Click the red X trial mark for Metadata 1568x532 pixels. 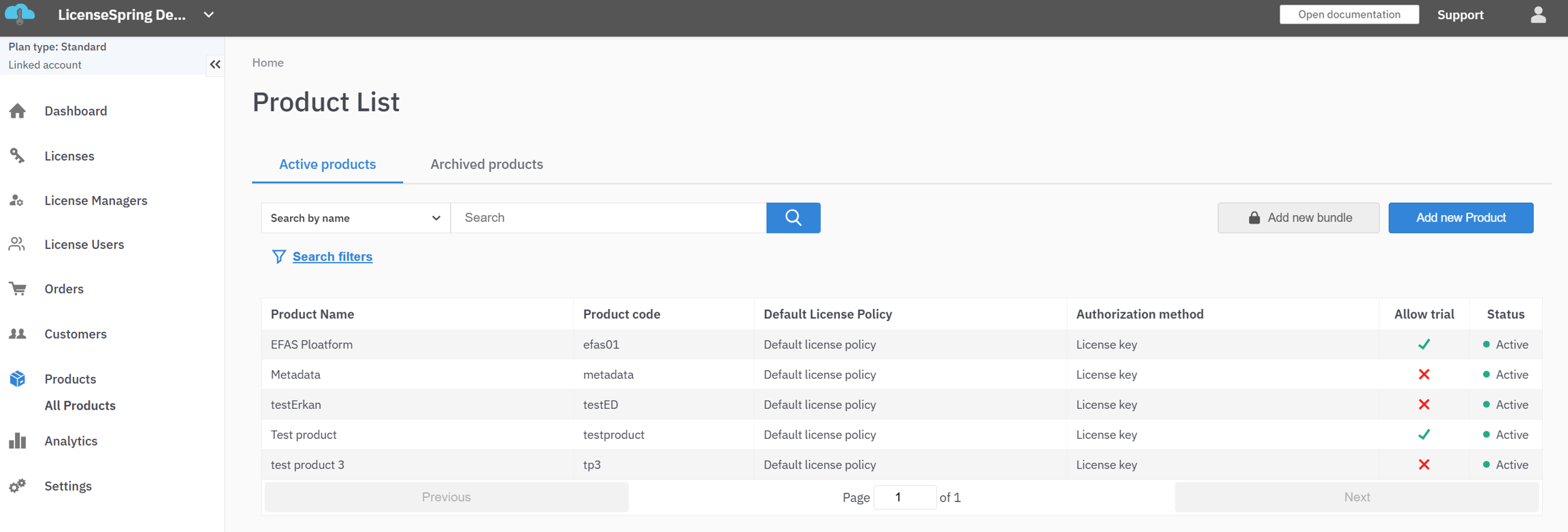pos(1424,374)
